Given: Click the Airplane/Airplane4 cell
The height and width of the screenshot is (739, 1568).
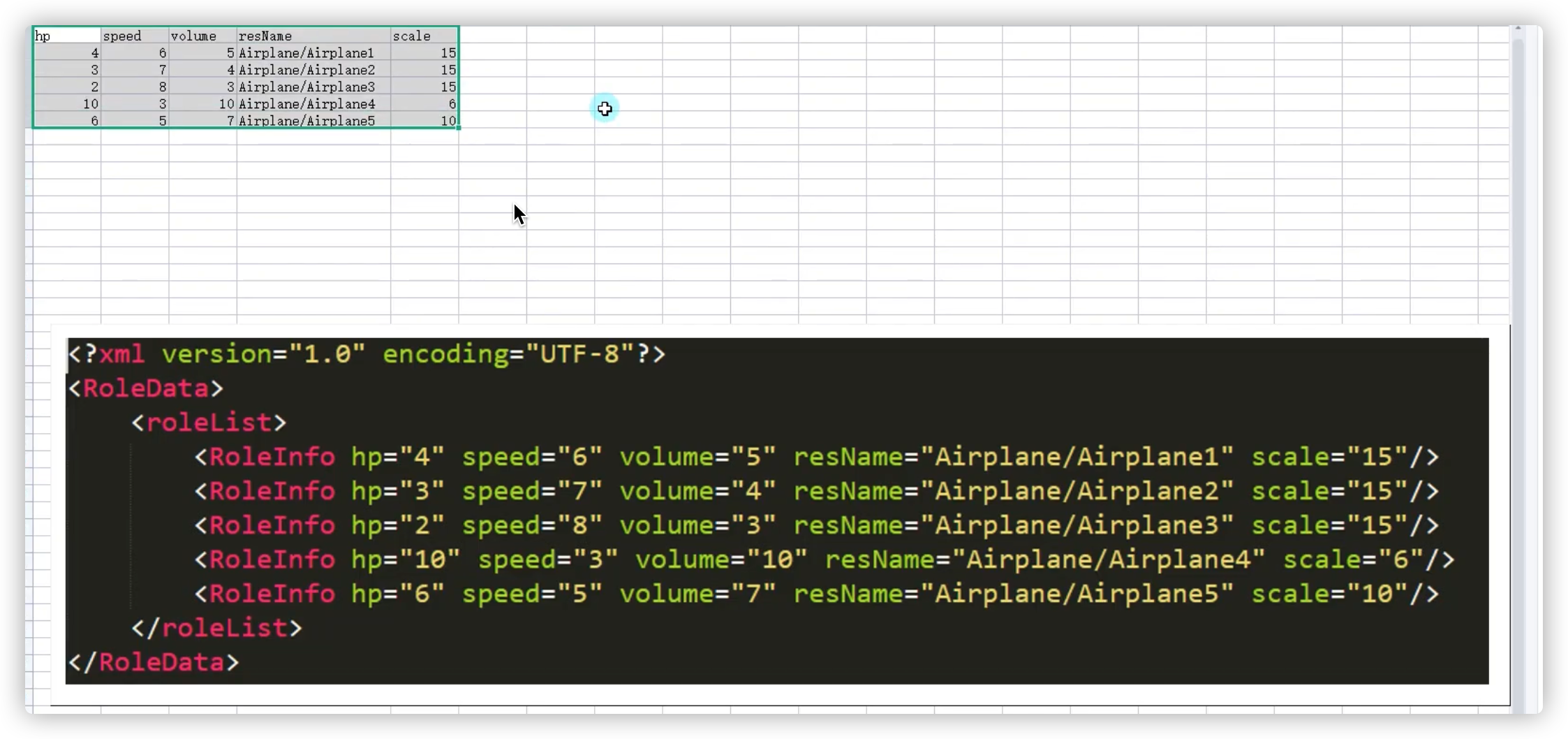Looking at the screenshot, I should tap(313, 104).
